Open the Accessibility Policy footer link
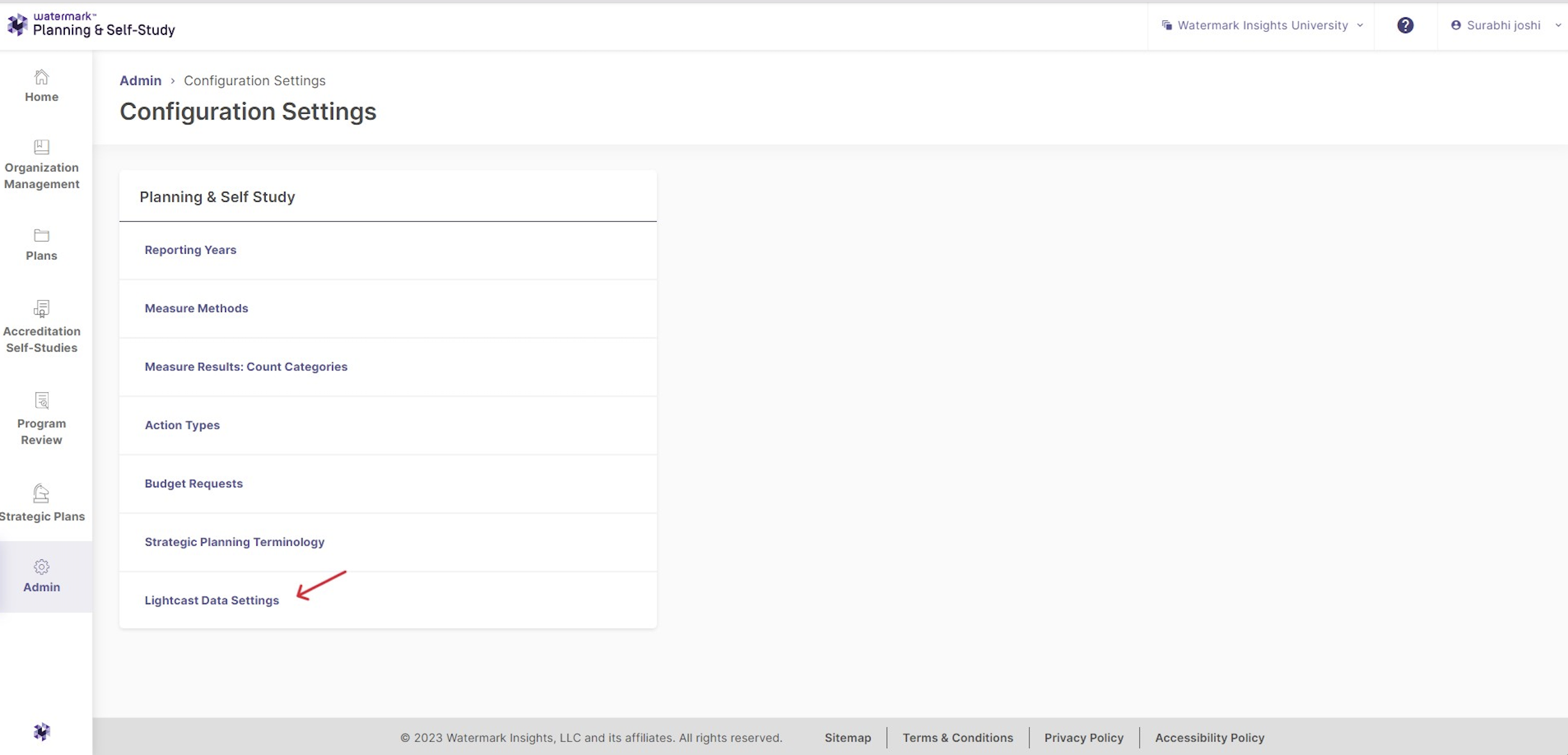The image size is (1568, 755). [x=1209, y=738]
